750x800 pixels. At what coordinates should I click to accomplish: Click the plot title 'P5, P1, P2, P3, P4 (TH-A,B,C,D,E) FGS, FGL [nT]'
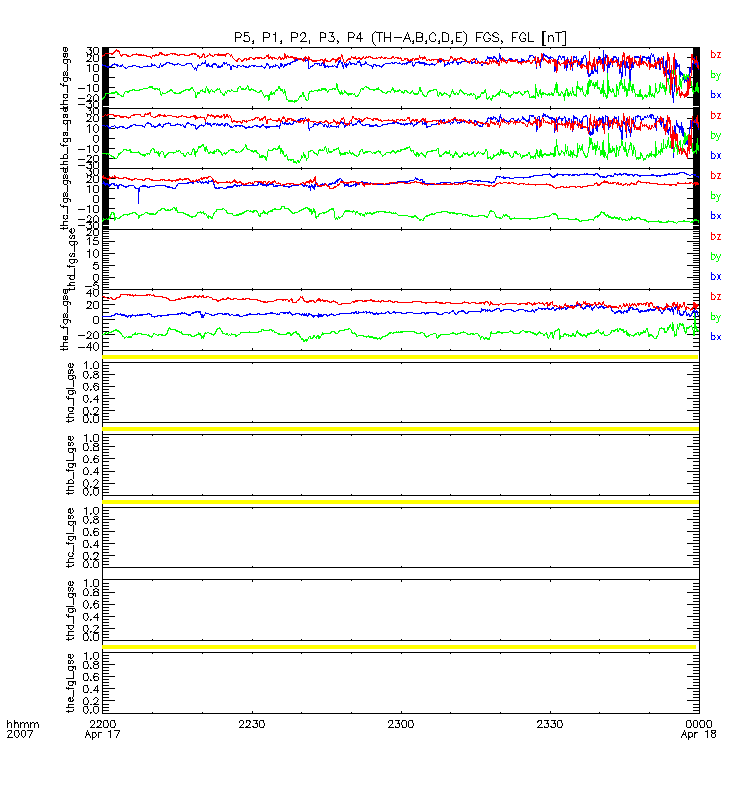click(x=400, y=37)
